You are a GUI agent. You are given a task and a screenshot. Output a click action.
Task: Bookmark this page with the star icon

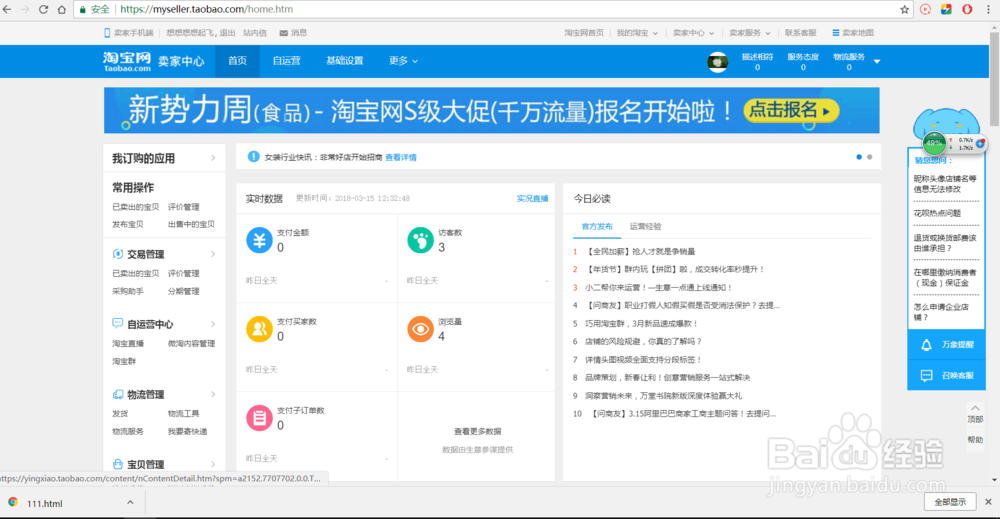pyautogui.click(x=904, y=10)
